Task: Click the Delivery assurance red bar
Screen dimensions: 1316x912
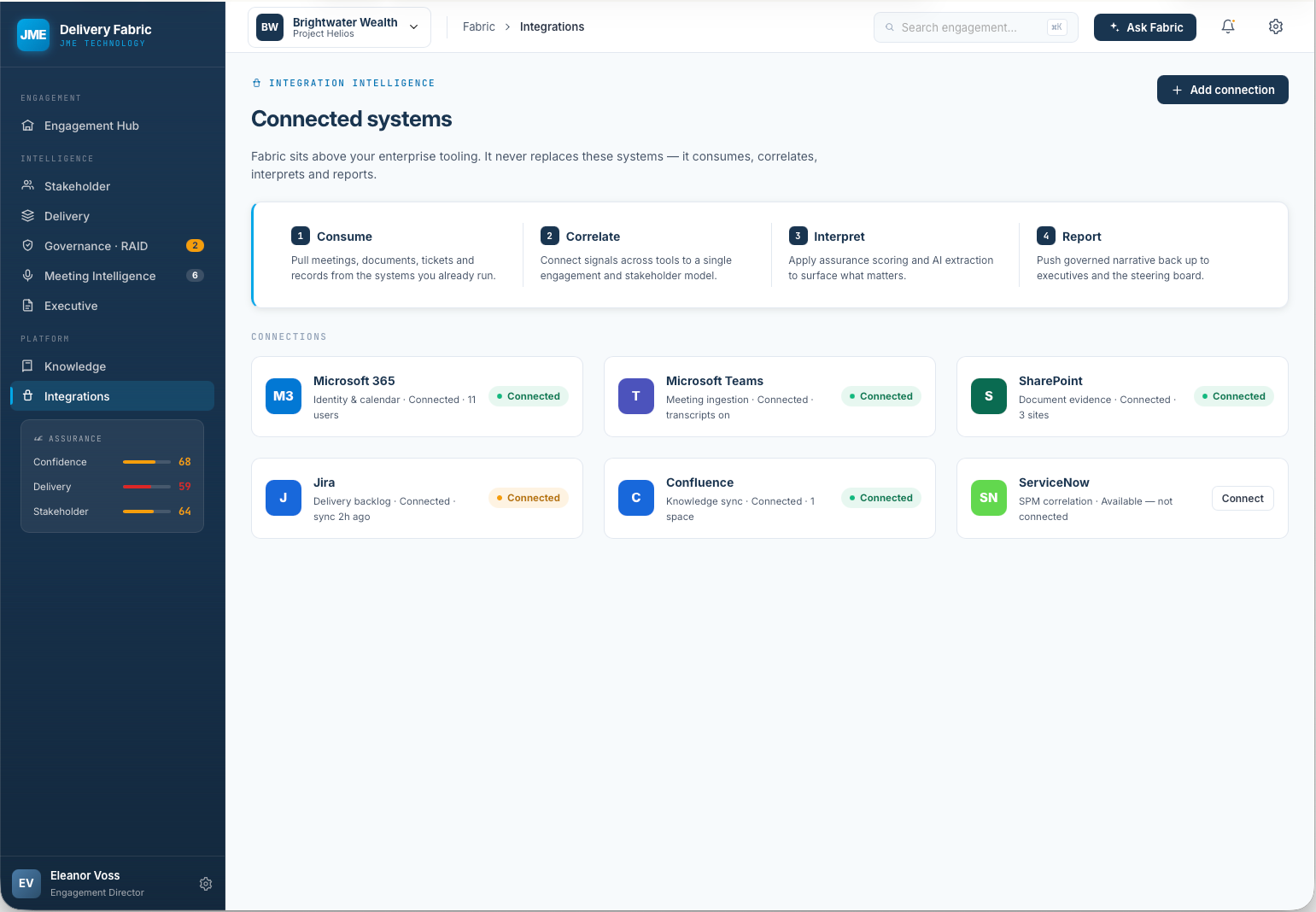Action: tap(147, 487)
